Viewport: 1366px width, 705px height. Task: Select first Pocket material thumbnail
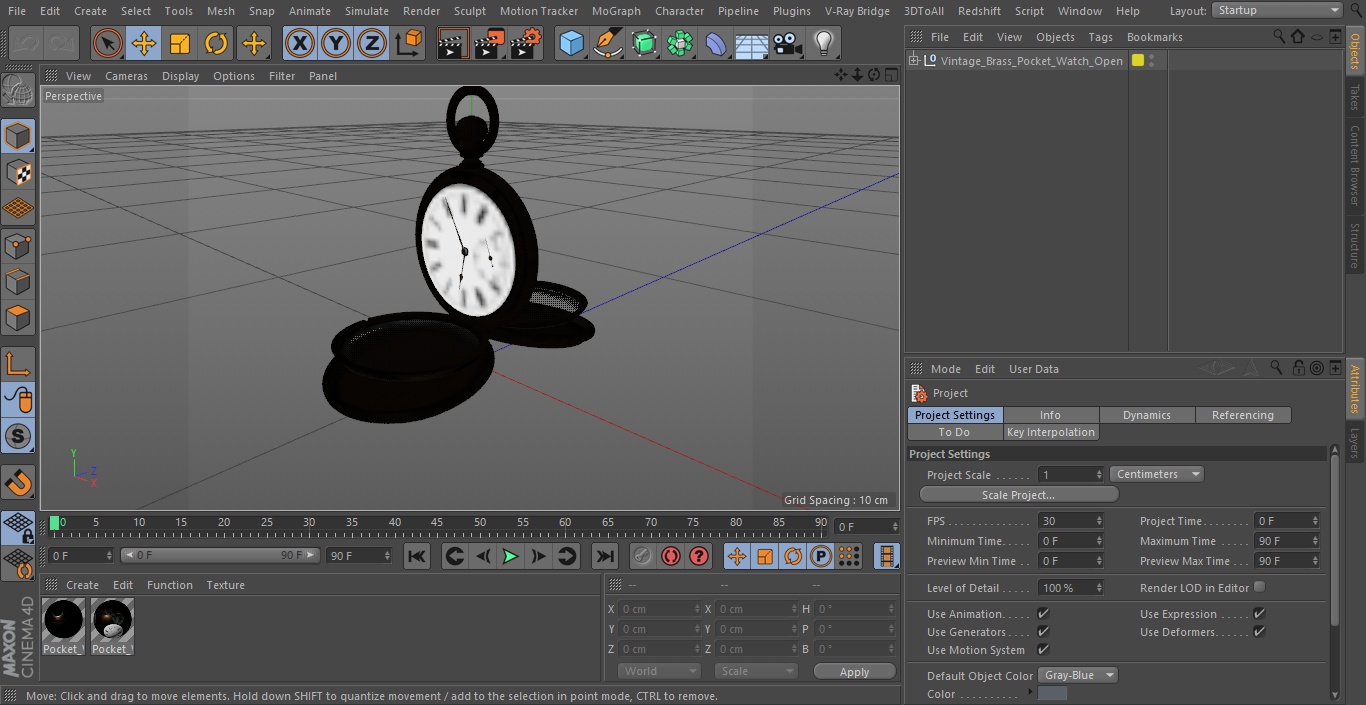coord(63,627)
